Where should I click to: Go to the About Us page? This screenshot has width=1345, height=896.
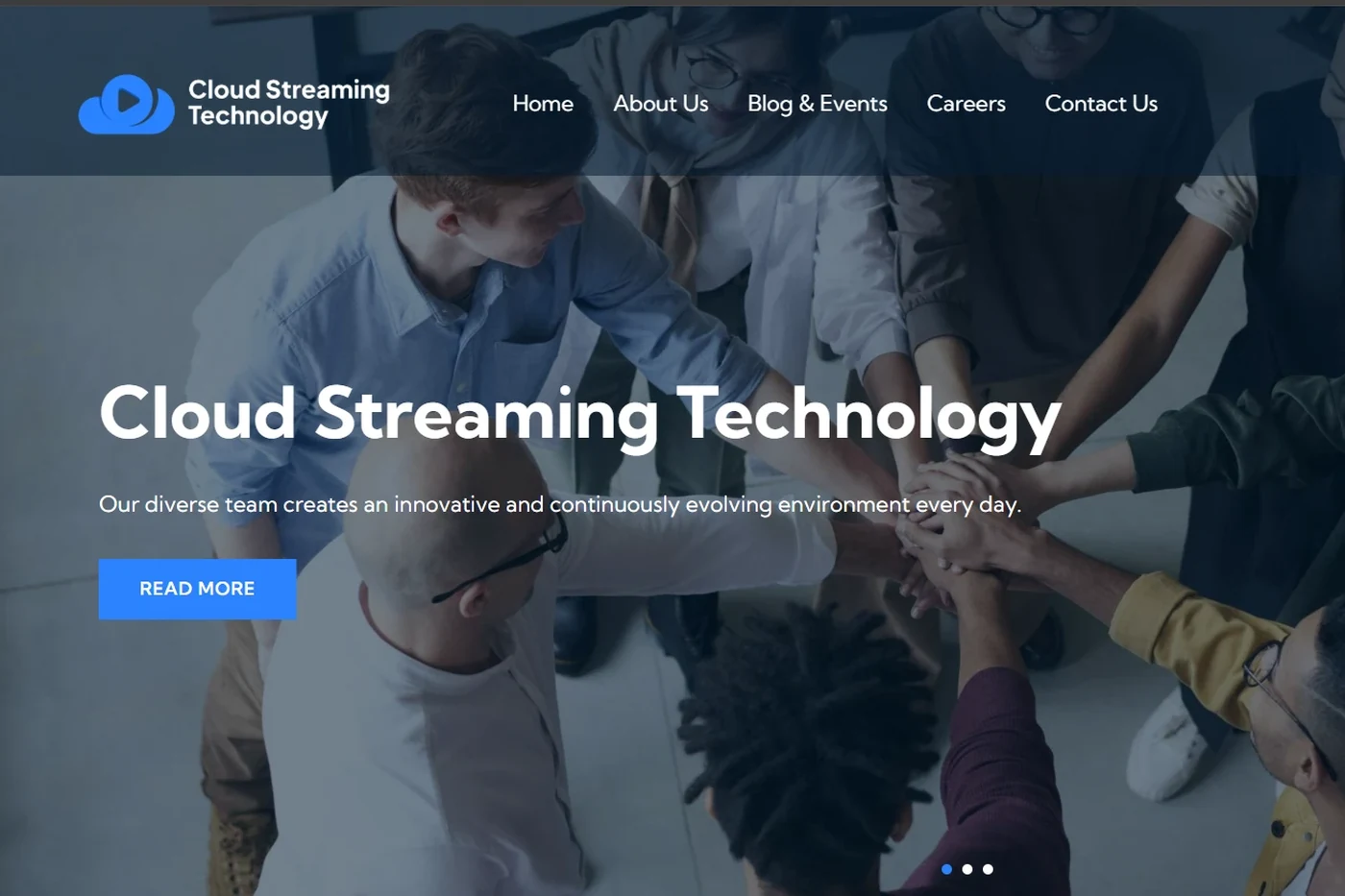pos(661,104)
